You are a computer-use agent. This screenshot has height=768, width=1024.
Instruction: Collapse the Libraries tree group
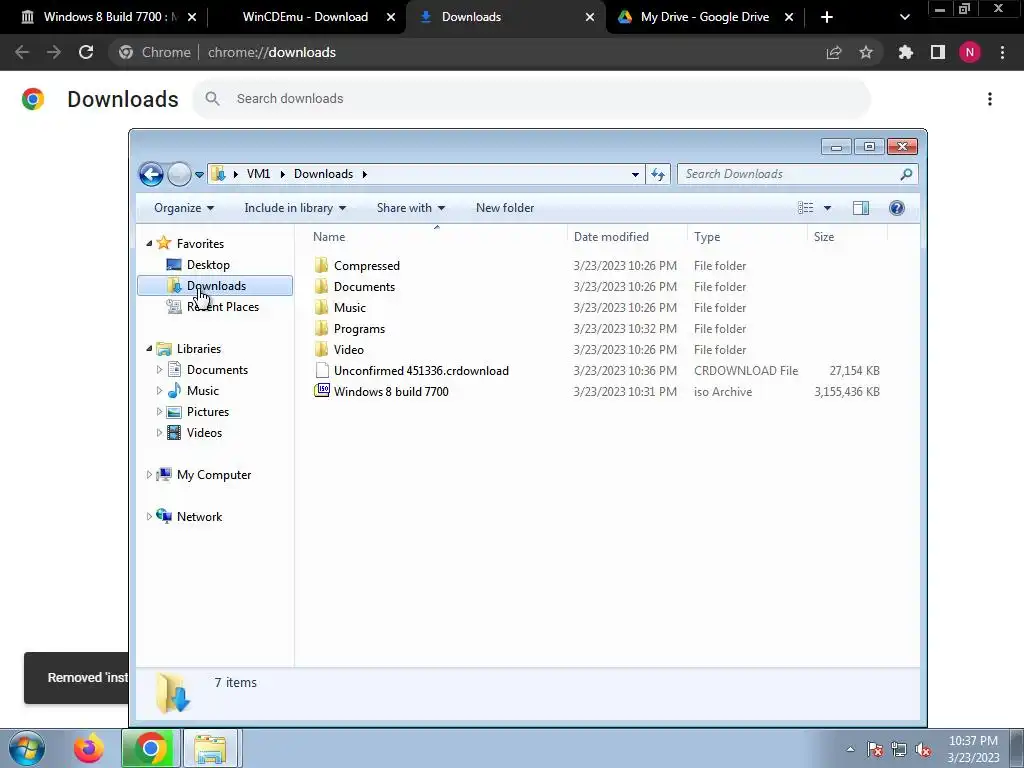(149, 349)
